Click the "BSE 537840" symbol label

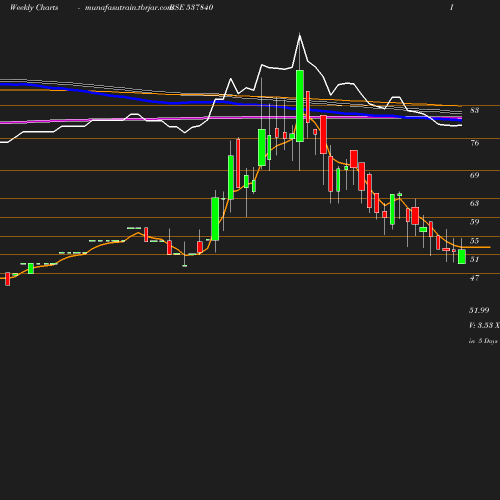click(192, 8)
